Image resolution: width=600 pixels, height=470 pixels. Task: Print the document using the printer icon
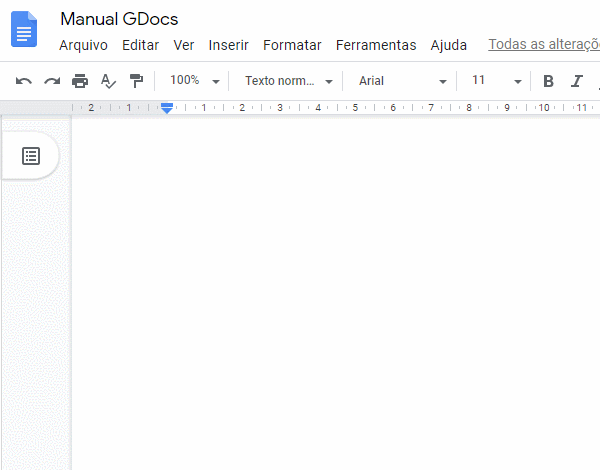(80, 81)
